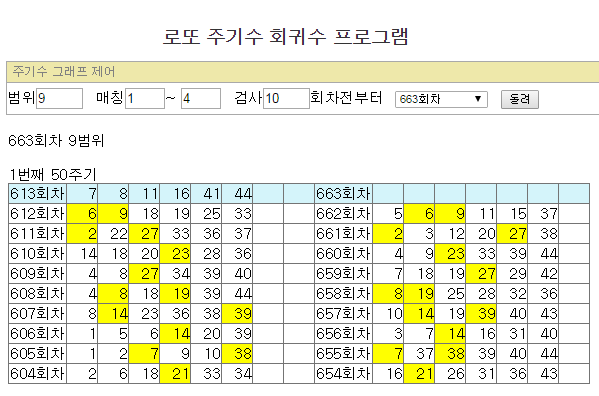Click highlighted 21 in the 654회차 row
The image size is (599, 396).
(x=419, y=373)
